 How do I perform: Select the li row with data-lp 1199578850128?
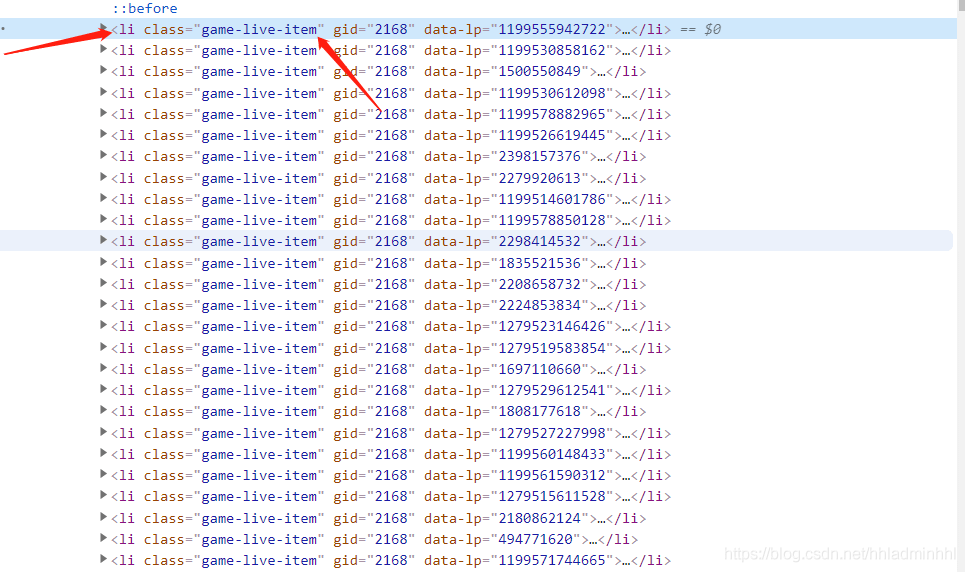391,220
